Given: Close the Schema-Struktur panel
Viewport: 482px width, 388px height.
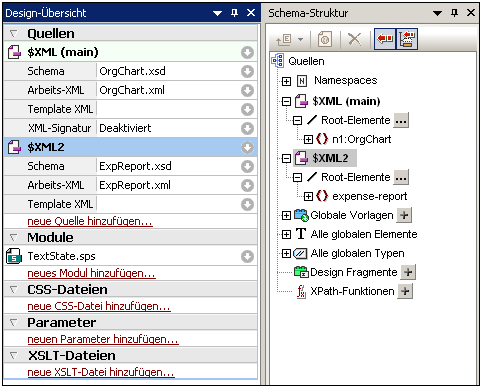Looking at the screenshot, I should click(471, 13).
